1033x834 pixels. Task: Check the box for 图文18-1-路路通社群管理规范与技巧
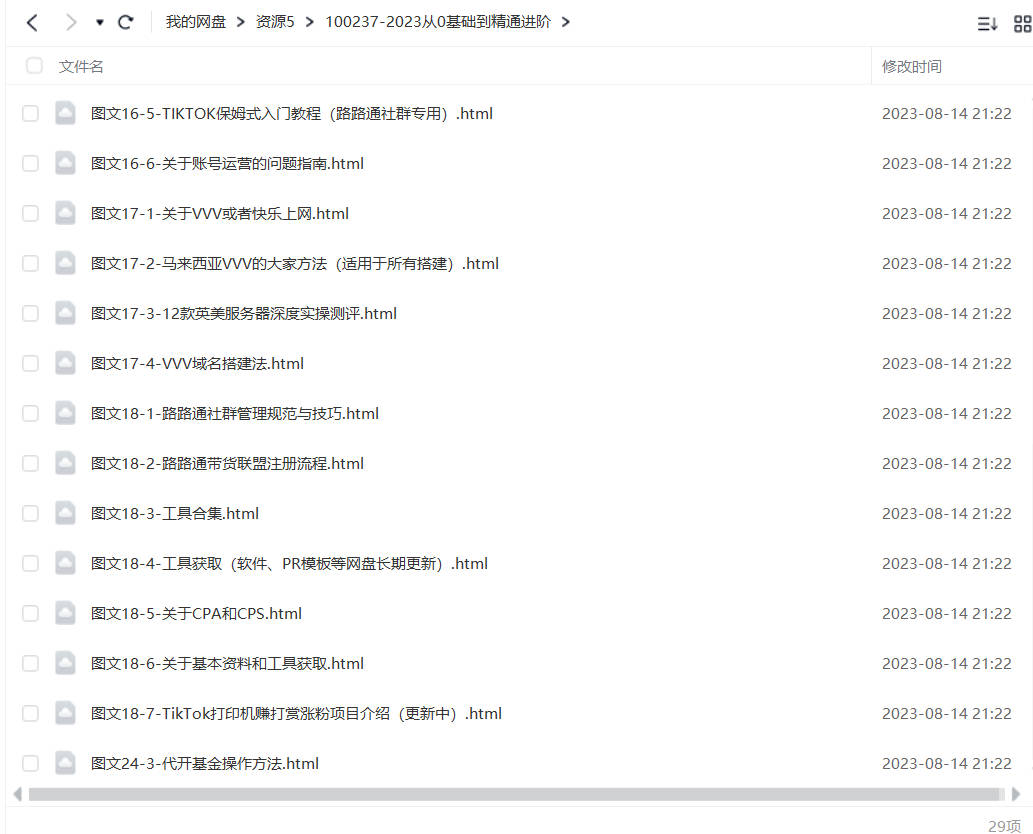point(30,414)
